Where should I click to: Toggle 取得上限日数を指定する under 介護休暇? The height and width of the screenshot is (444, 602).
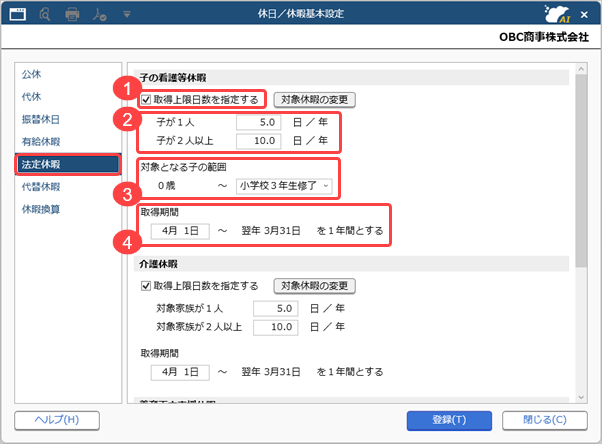[x=146, y=286]
